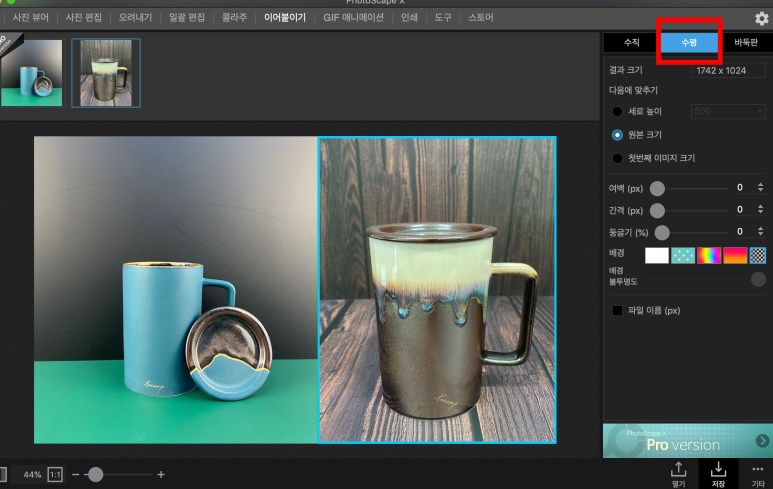Viewport: 773px width, 489px height.
Task: Click the 여백 (px) stepper arrows
Action: coord(761,187)
